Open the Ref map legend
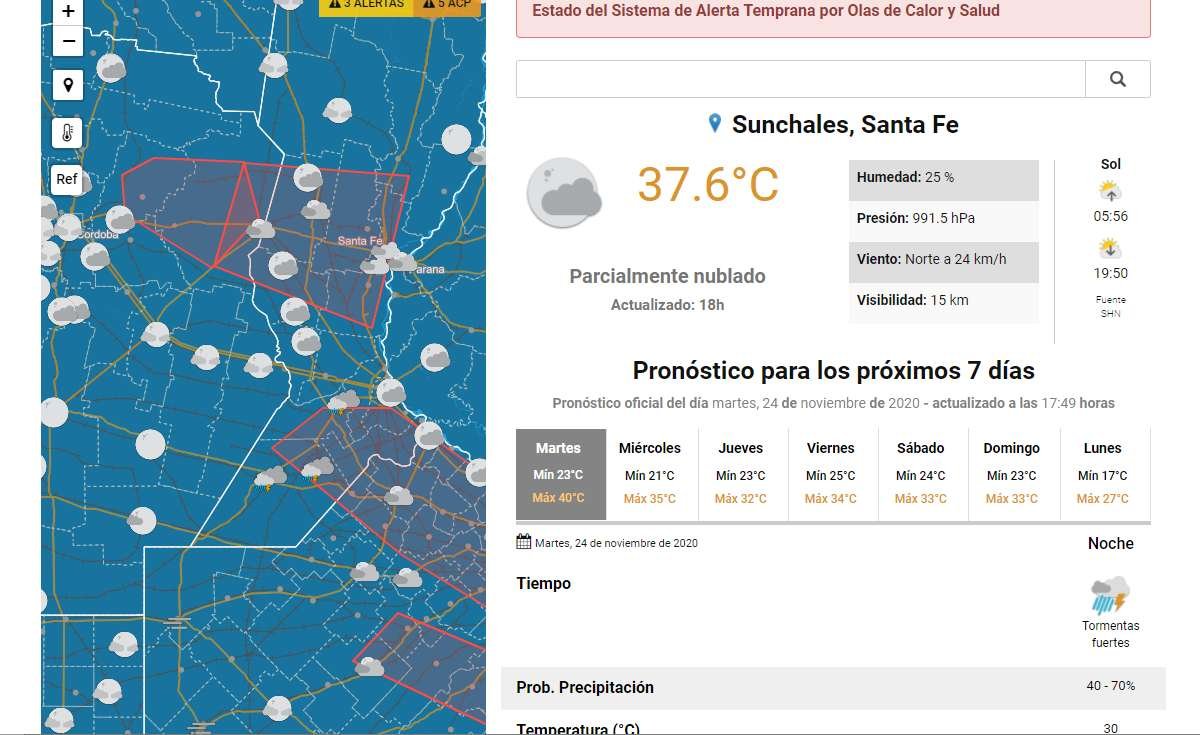Screen dimensions: 1200x735 pyautogui.click(x=67, y=180)
